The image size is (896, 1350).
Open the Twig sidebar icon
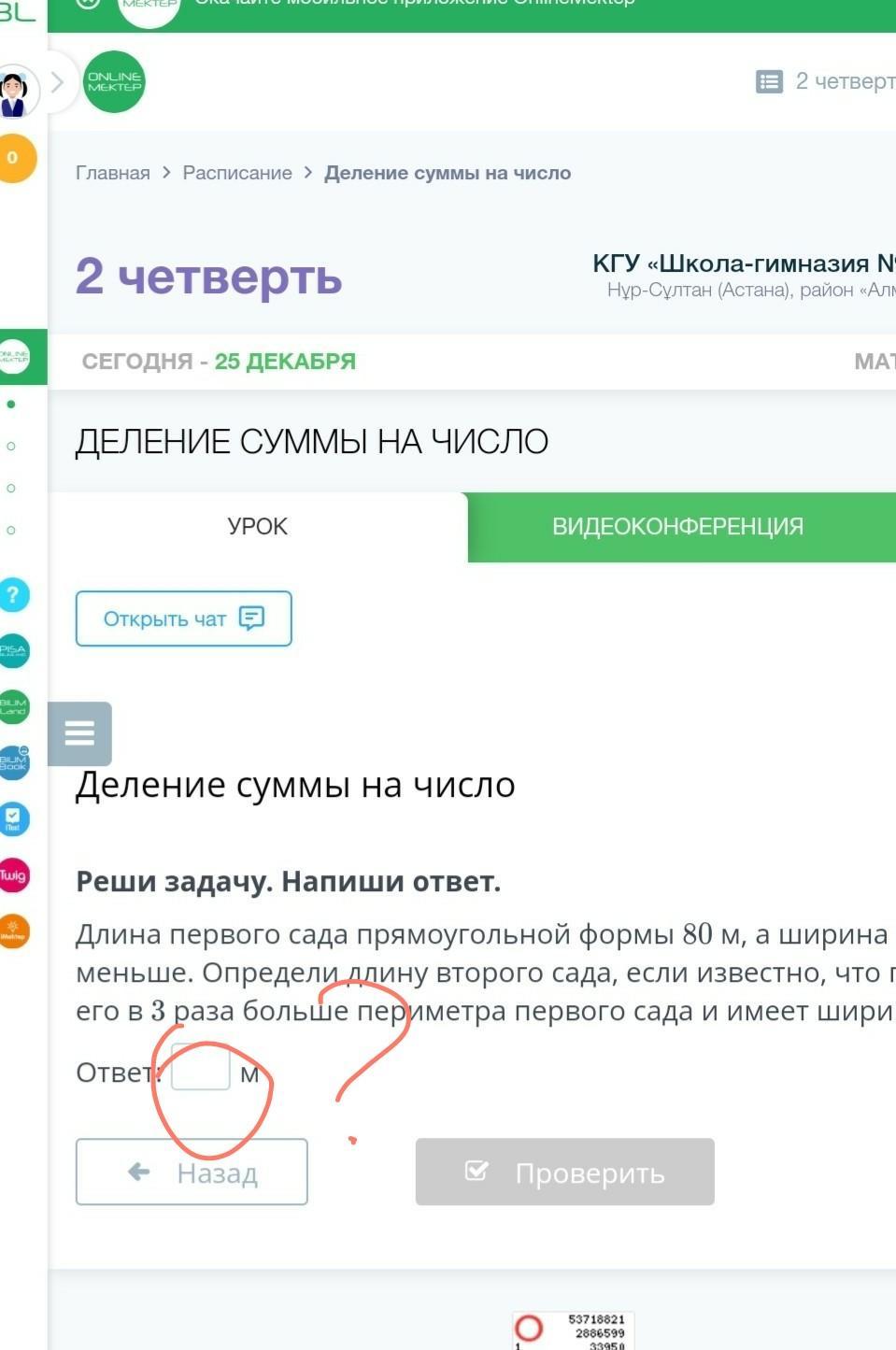(13, 875)
